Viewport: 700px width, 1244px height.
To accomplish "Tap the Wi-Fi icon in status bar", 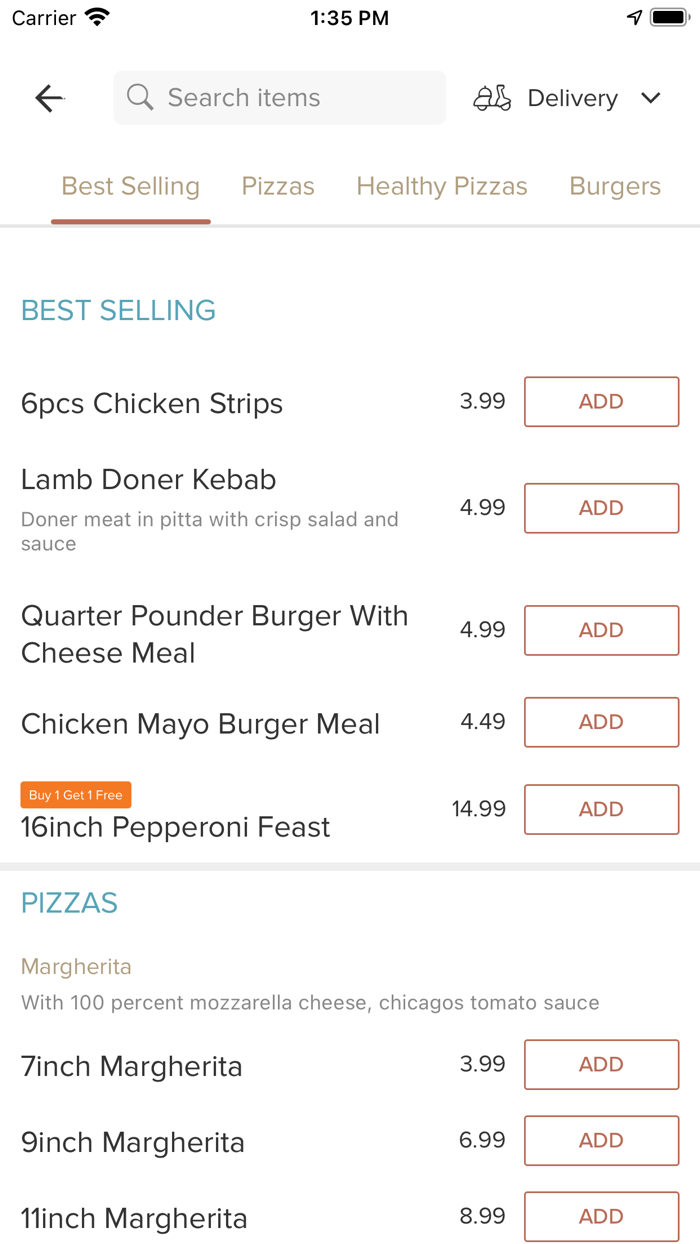I will point(98,17).
